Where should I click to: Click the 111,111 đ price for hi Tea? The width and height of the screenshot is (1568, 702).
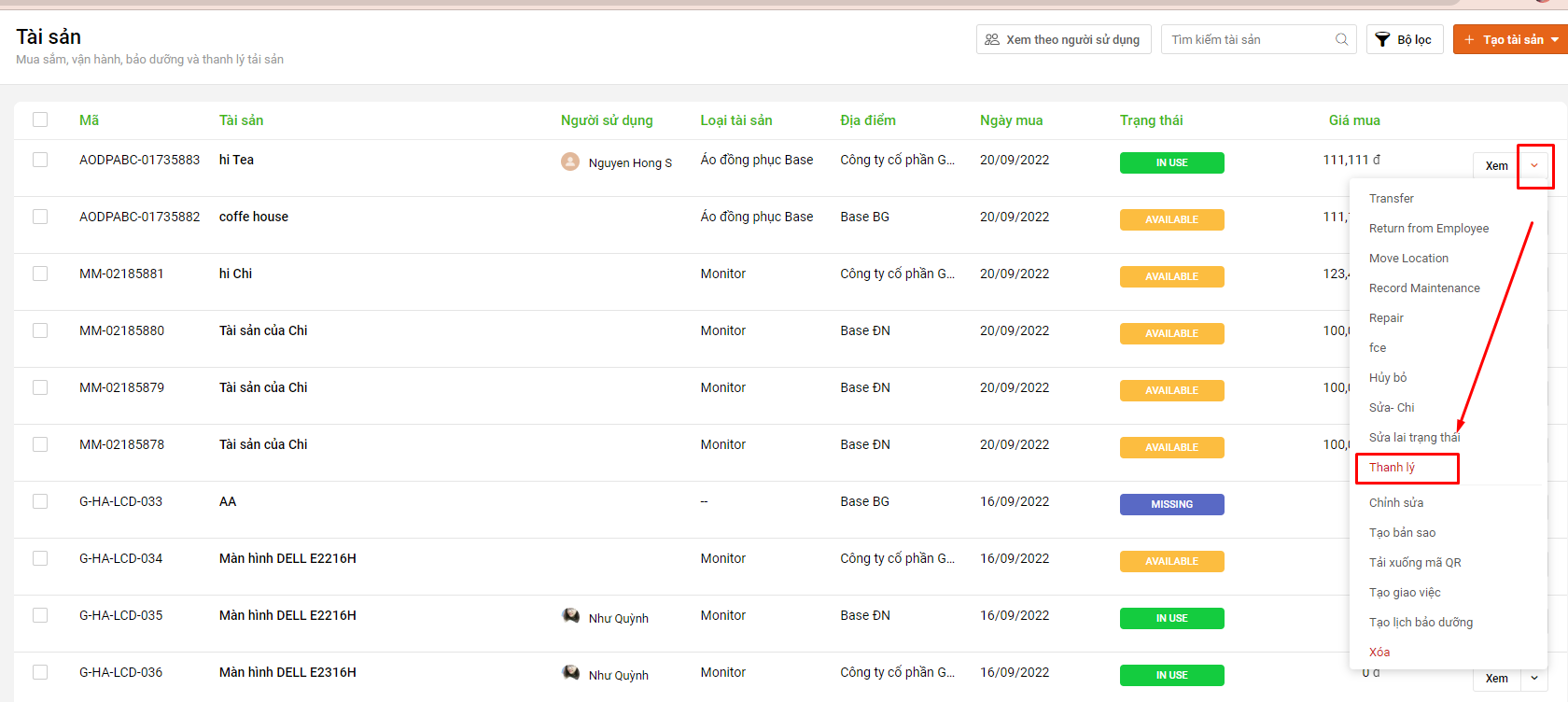tap(1351, 160)
